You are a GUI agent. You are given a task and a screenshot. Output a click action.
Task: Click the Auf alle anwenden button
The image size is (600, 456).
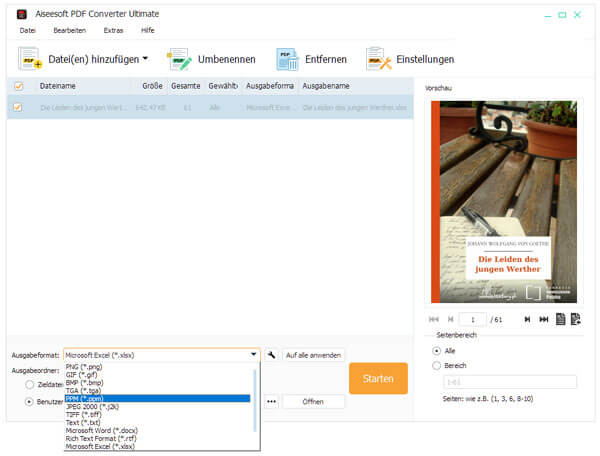click(x=313, y=355)
